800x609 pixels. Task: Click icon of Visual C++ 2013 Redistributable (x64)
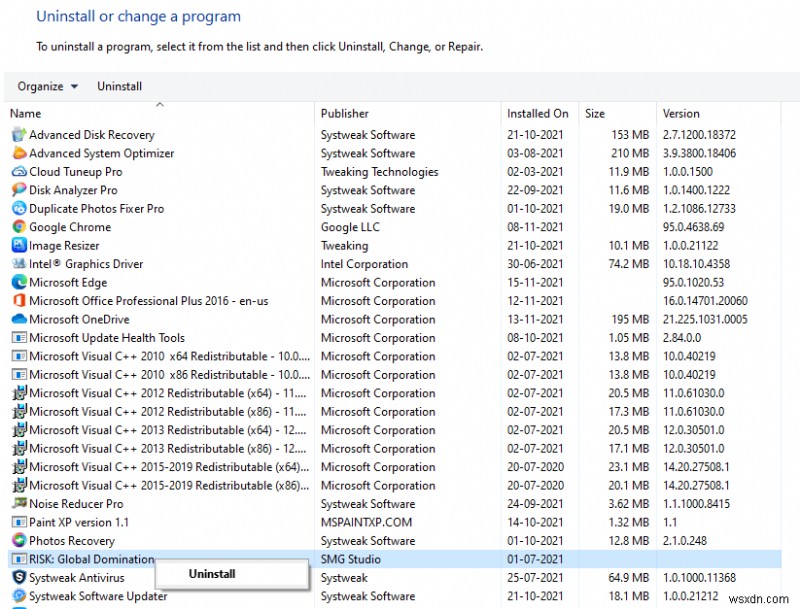[x=19, y=430]
